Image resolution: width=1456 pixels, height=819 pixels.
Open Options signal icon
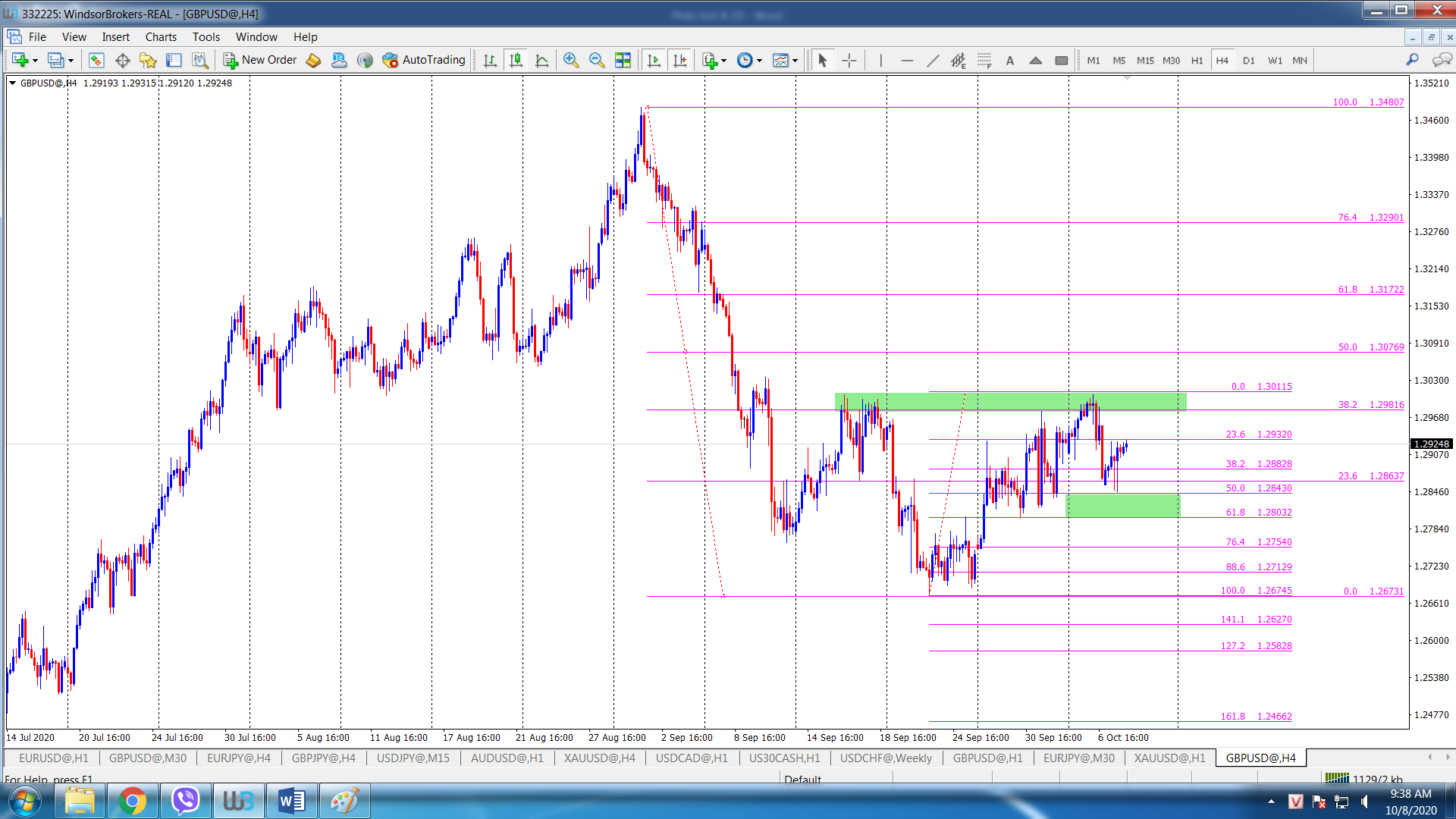coord(365,60)
